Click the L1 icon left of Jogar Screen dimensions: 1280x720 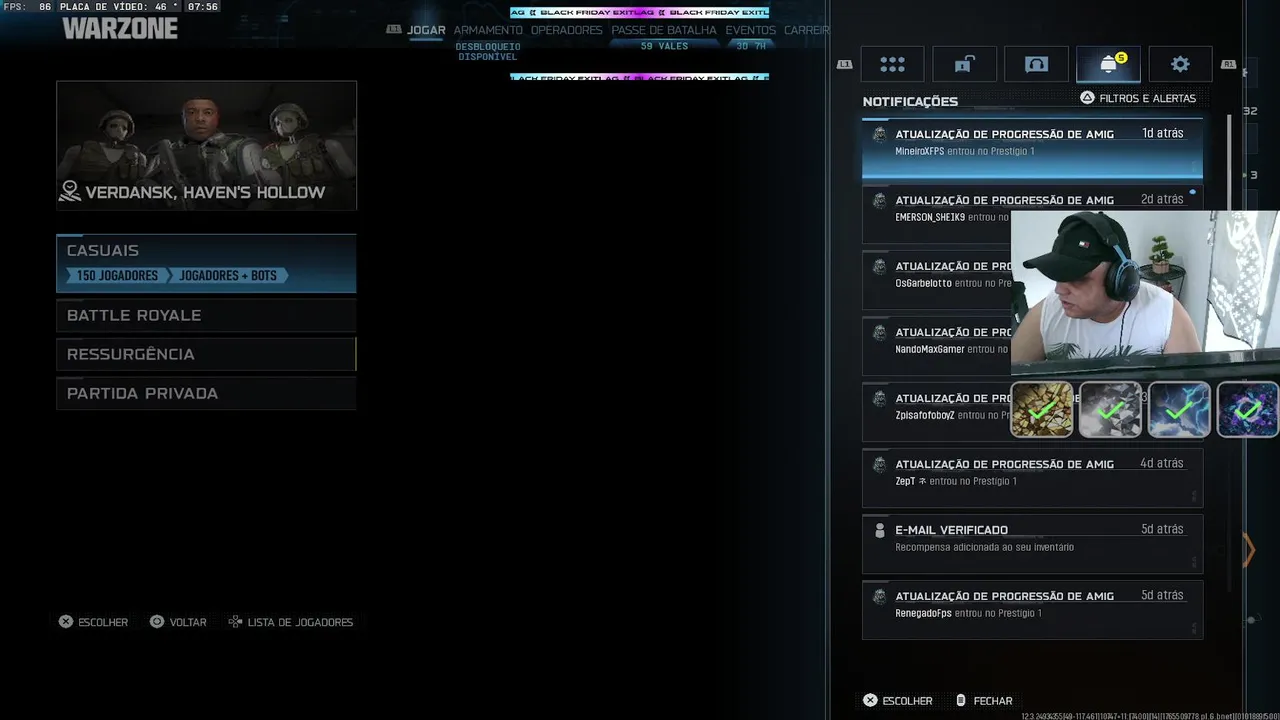coord(394,30)
